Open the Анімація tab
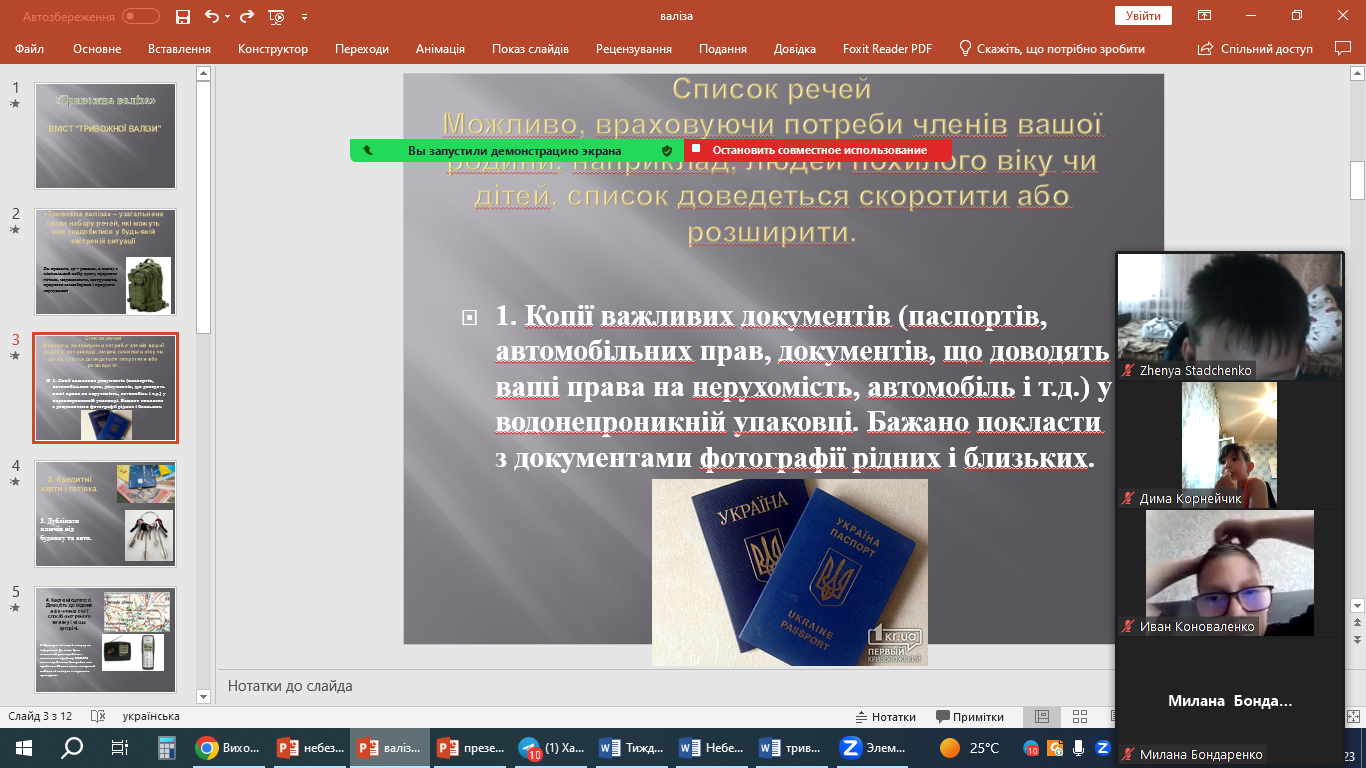Viewport: 1366px width, 768px height. pos(440,48)
